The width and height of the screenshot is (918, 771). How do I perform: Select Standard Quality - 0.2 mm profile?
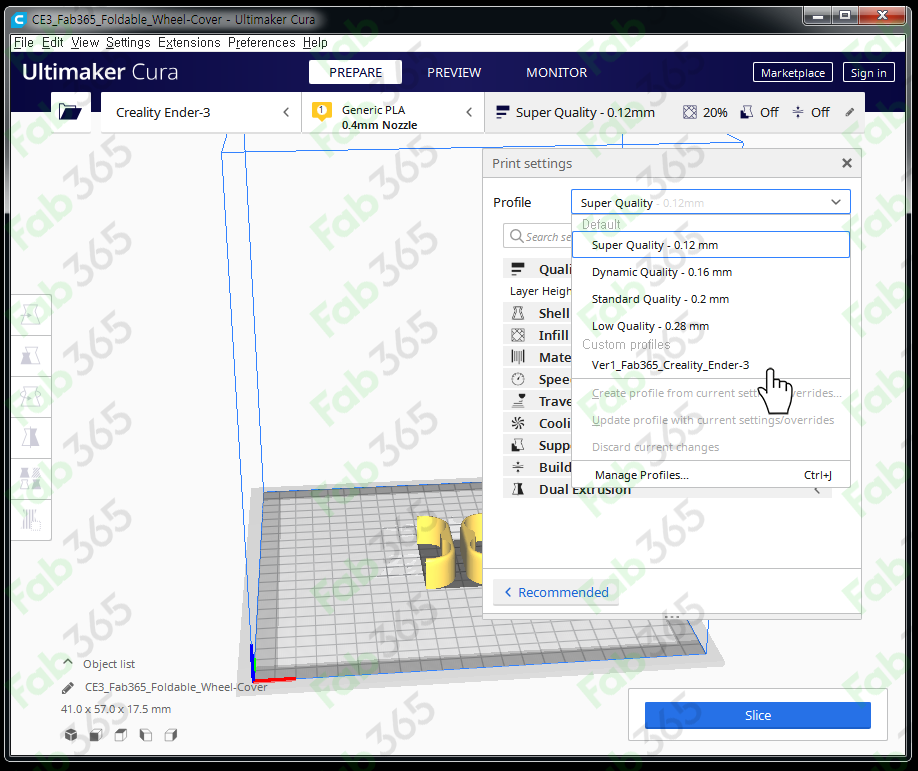pyautogui.click(x=711, y=299)
